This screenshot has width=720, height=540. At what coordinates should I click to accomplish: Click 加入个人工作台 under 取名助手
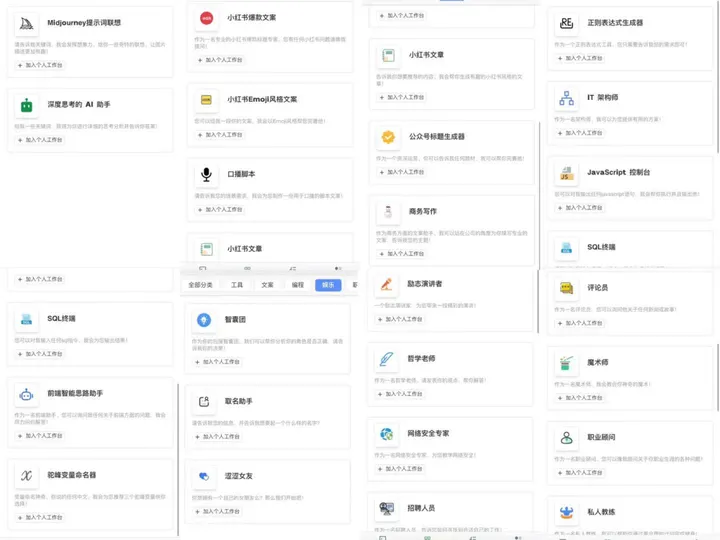(x=217, y=437)
